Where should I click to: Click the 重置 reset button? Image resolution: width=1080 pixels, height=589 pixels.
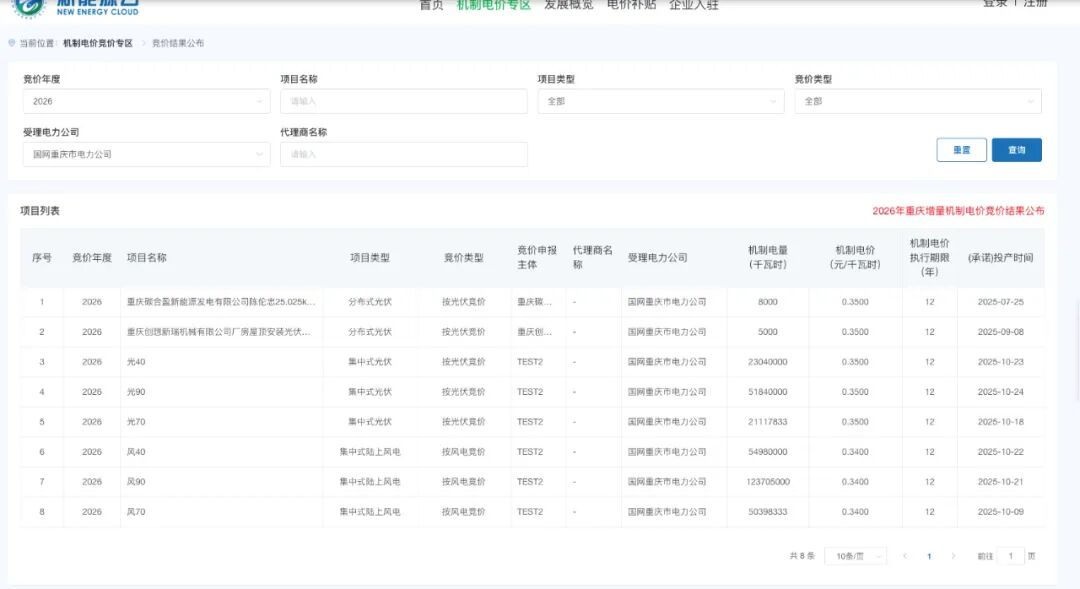pos(961,150)
